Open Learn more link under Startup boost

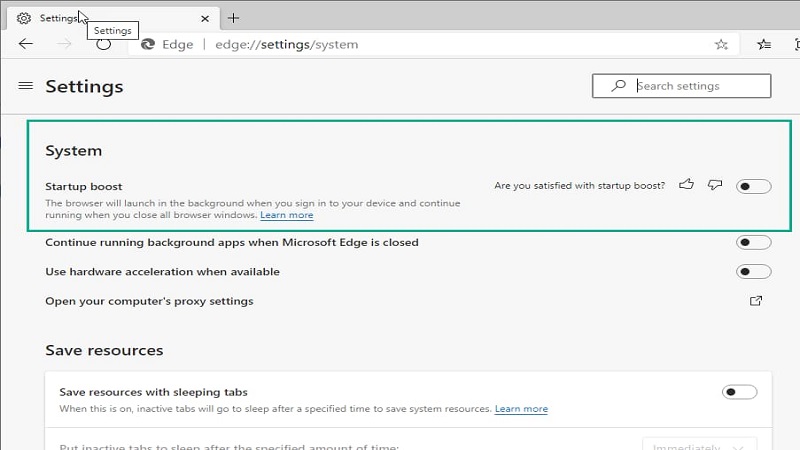(286, 215)
